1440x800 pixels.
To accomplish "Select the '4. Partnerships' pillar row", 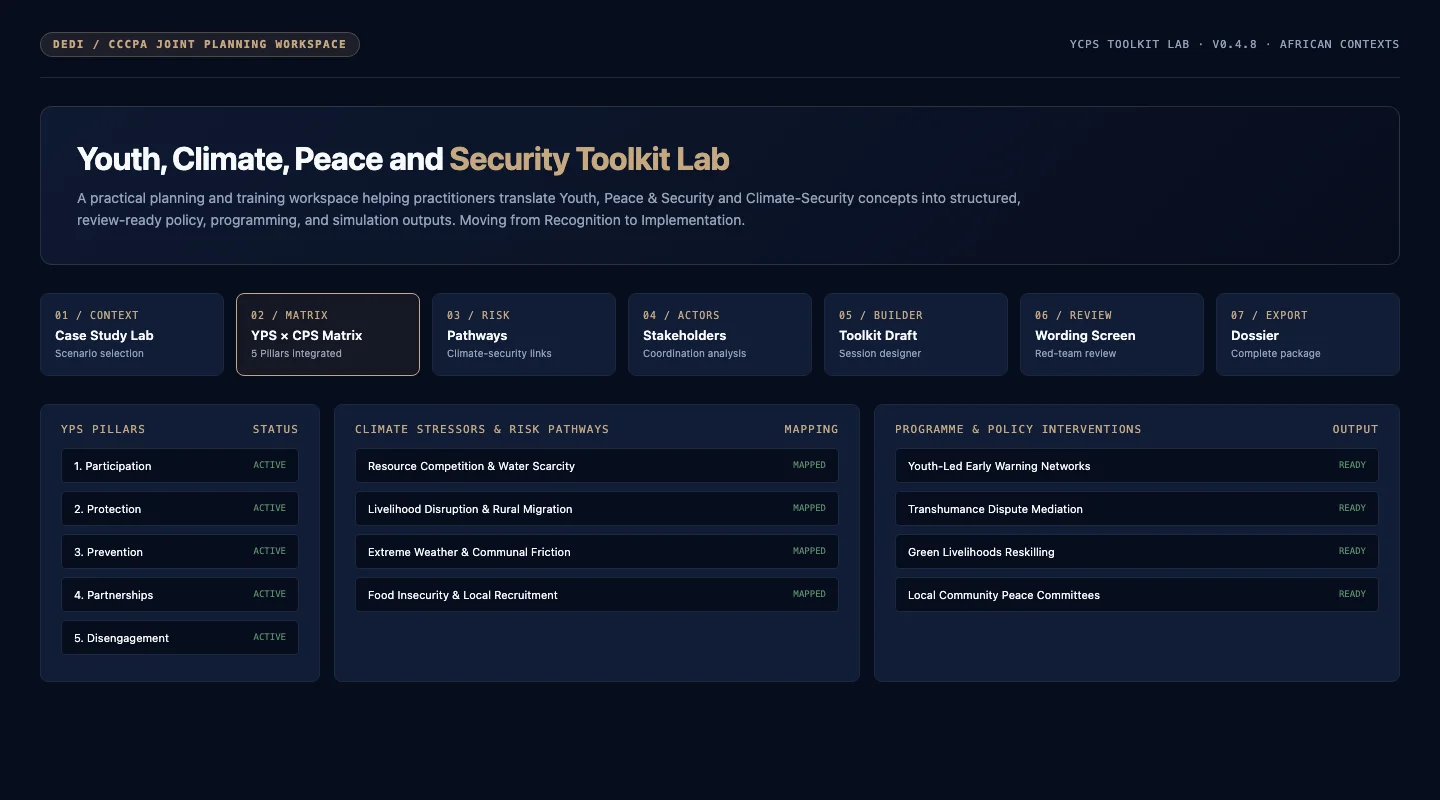I will 180,595.
